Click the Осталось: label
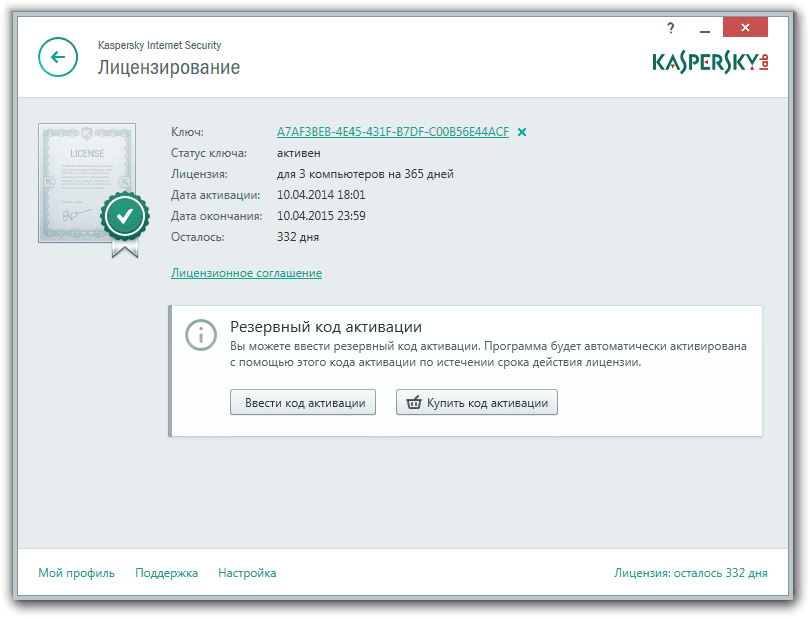 tap(198, 237)
